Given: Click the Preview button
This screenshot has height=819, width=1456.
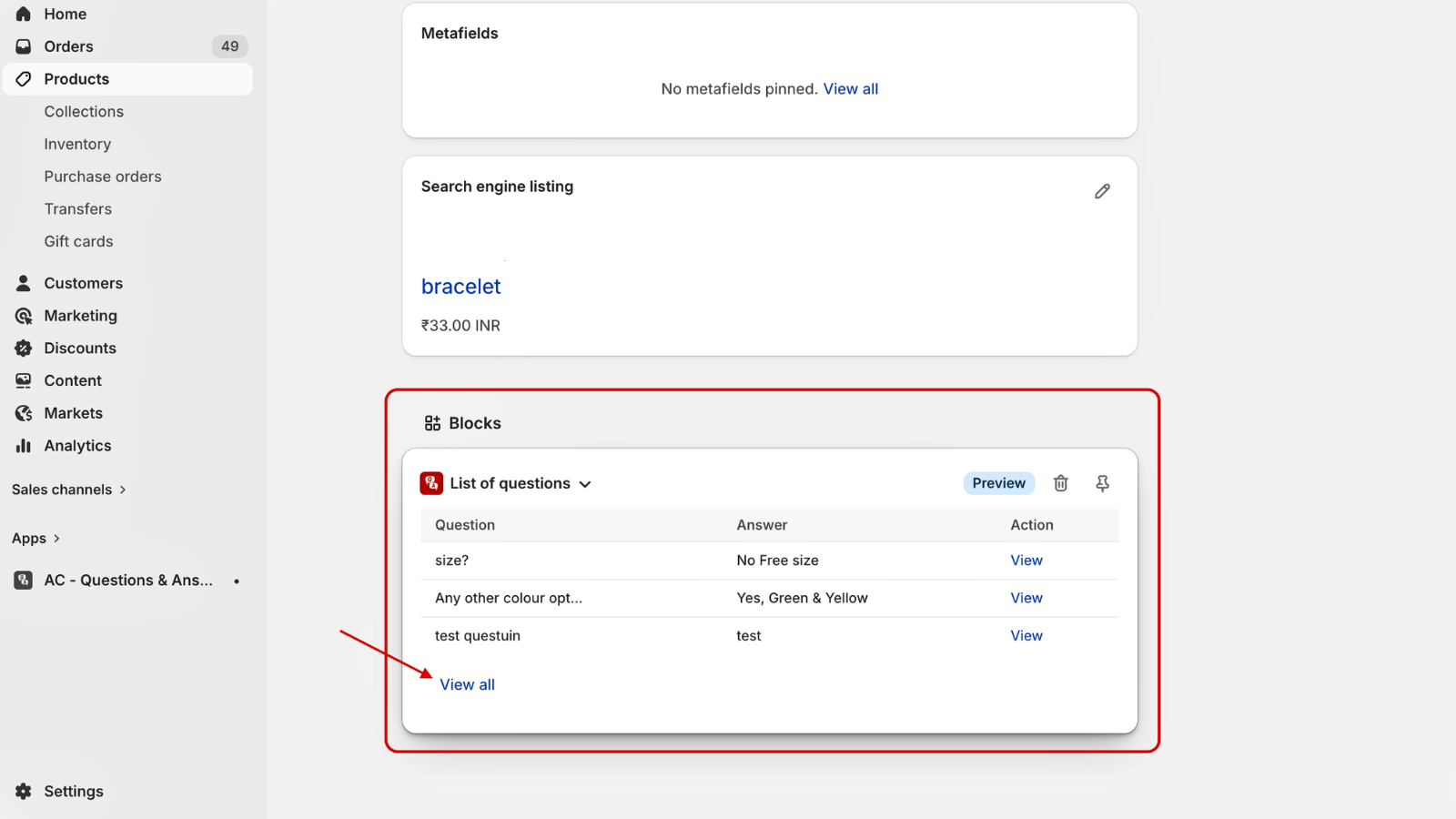Looking at the screenshot, I should pyautogui.click(x=998, y=483).
